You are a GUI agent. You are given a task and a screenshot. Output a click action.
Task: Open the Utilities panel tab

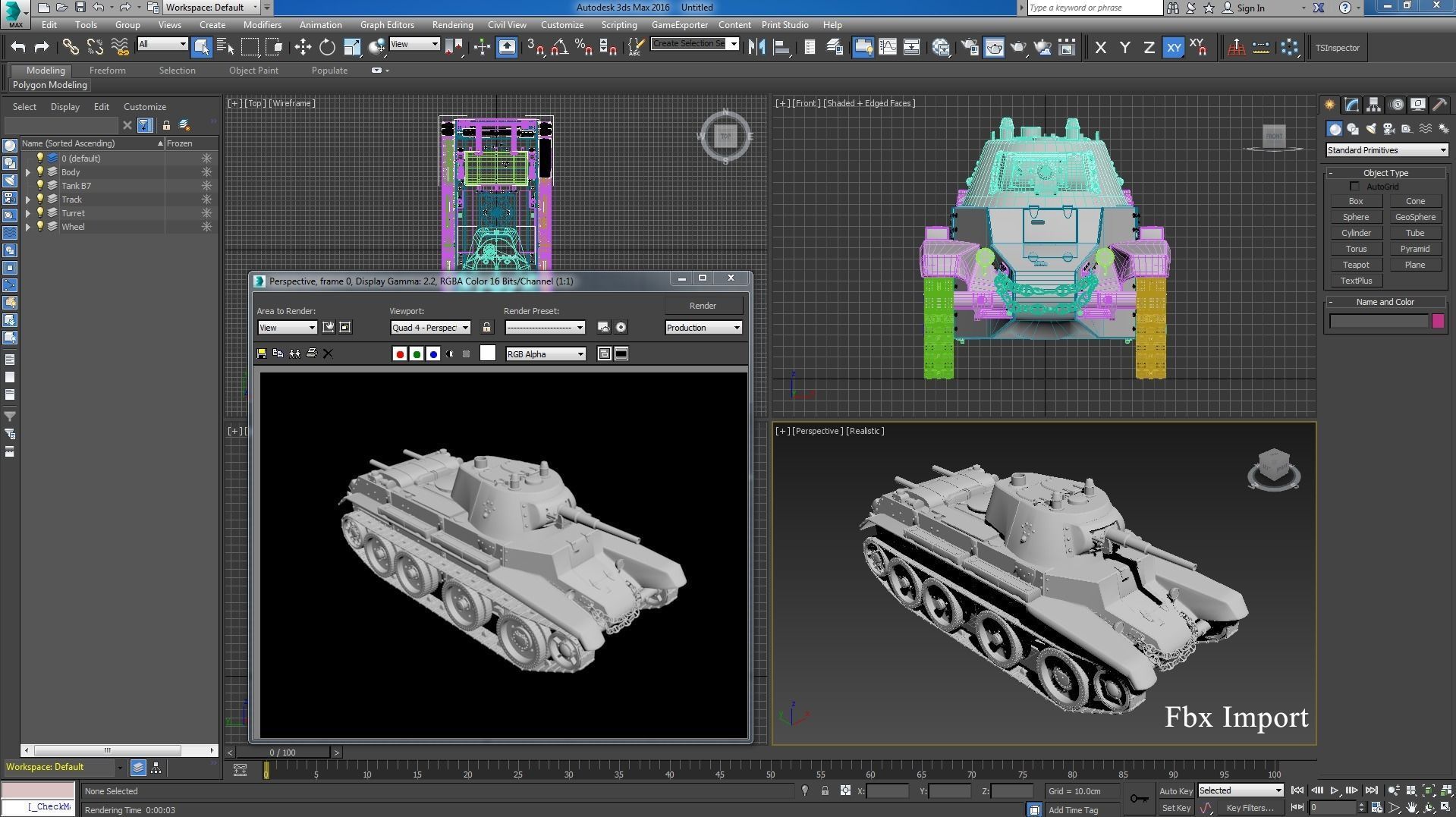coord(1439,105)
